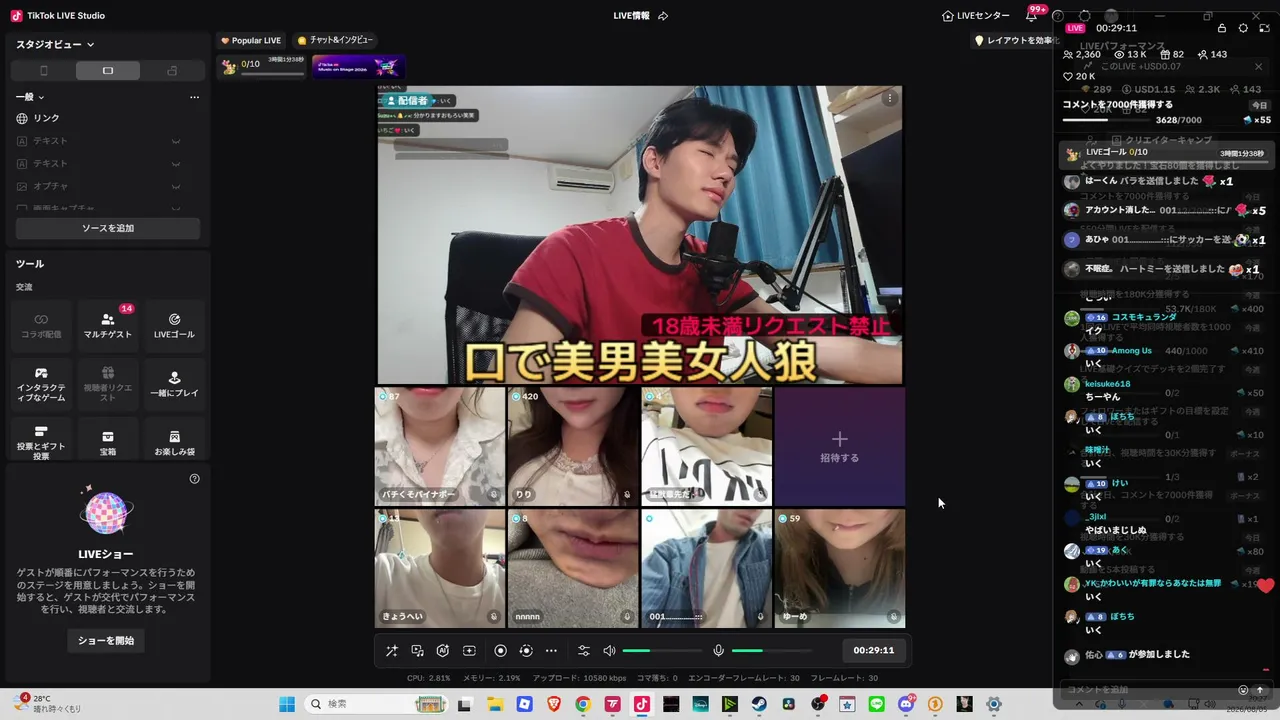
Task: Select the landscape layout tab
Action: pos(108,71)
